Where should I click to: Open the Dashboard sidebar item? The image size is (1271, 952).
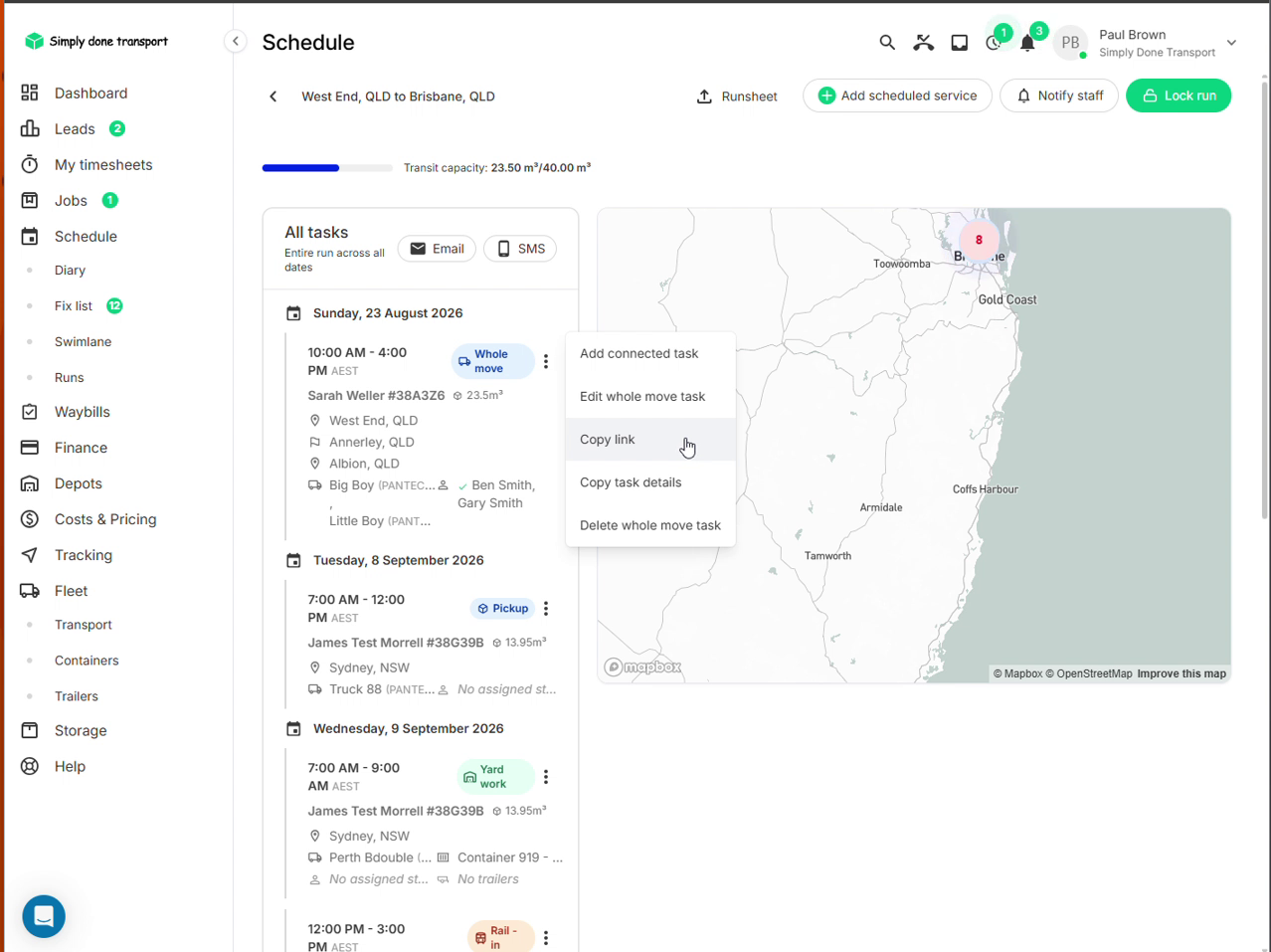pos(91,93)
